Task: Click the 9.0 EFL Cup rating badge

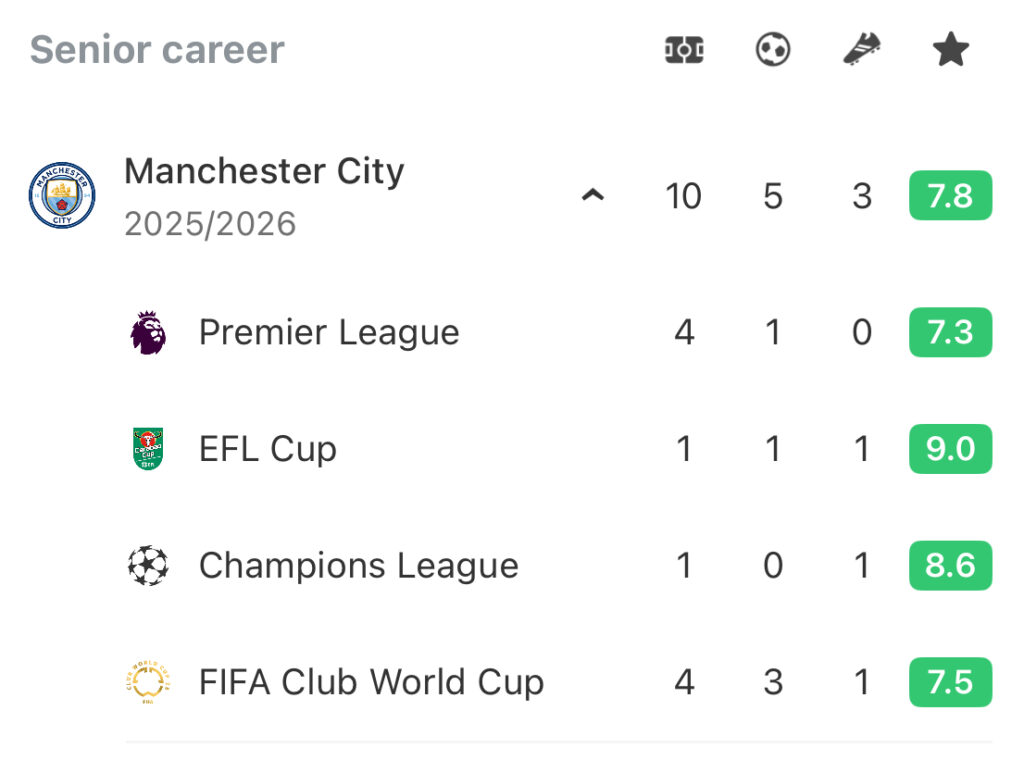Action: click(950, 449)
